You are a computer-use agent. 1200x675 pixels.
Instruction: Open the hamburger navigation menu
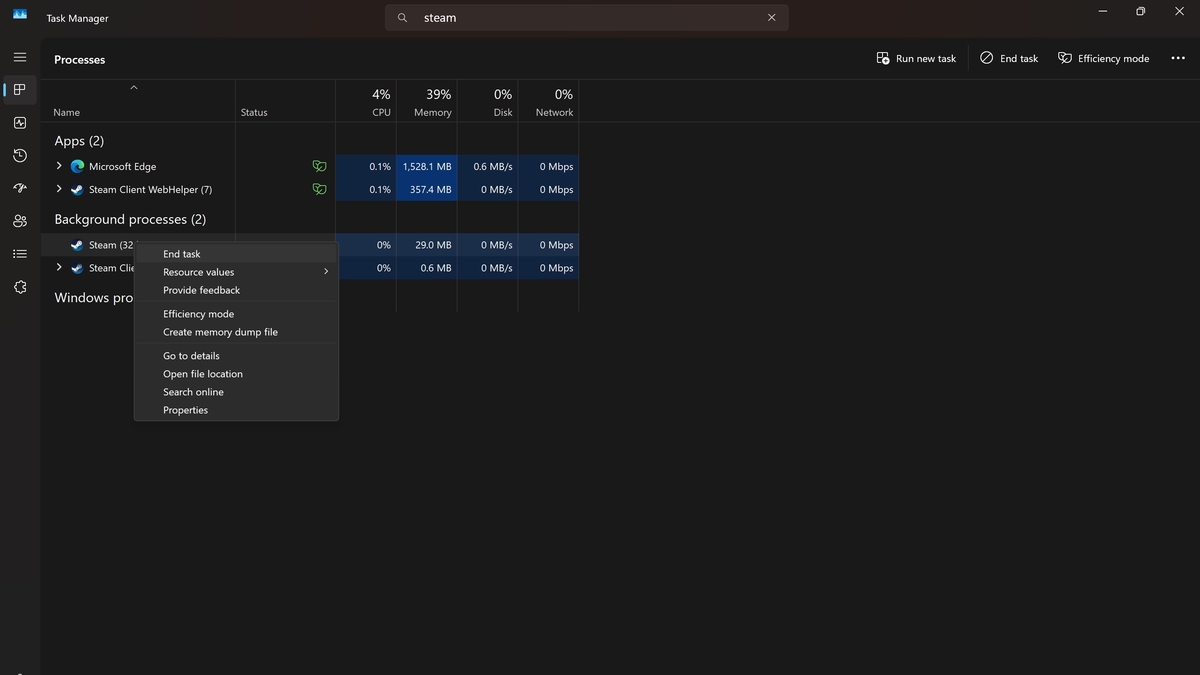20,57
